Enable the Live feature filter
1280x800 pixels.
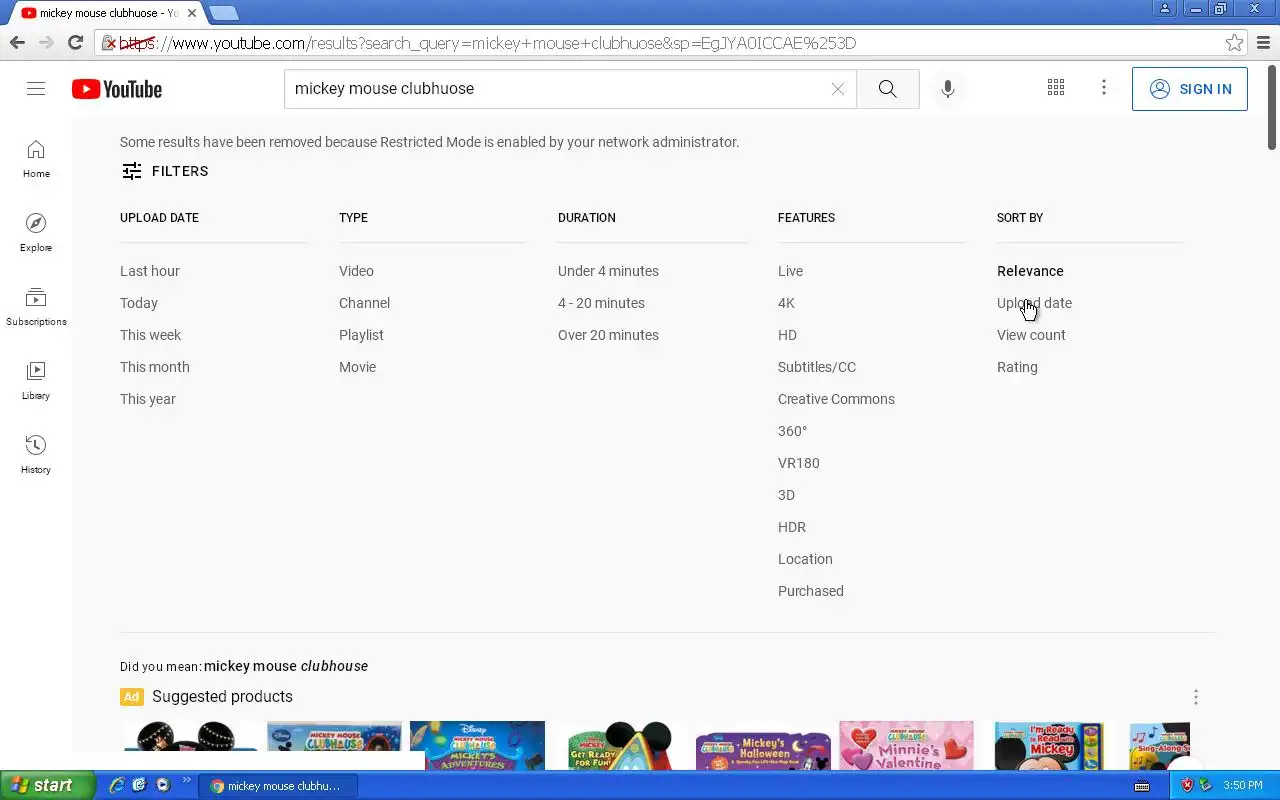click(x=790, y=271)
